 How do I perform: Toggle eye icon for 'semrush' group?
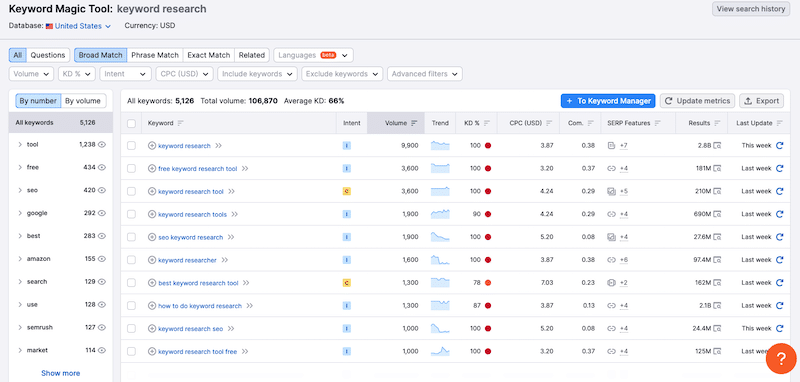(102, 327)
